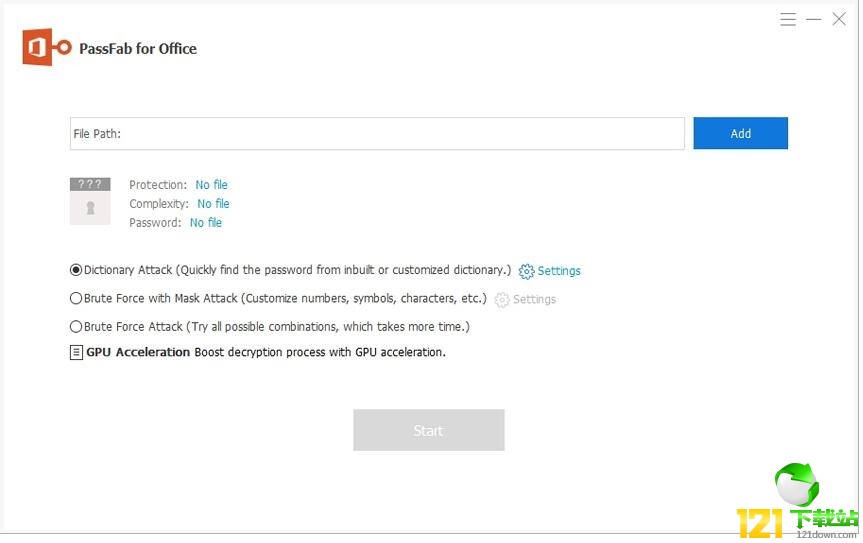Click the greyed gear icon beside Mask Attack
Image resolution: width=863 pixels, height=543 pixels.
coord(502,300)
